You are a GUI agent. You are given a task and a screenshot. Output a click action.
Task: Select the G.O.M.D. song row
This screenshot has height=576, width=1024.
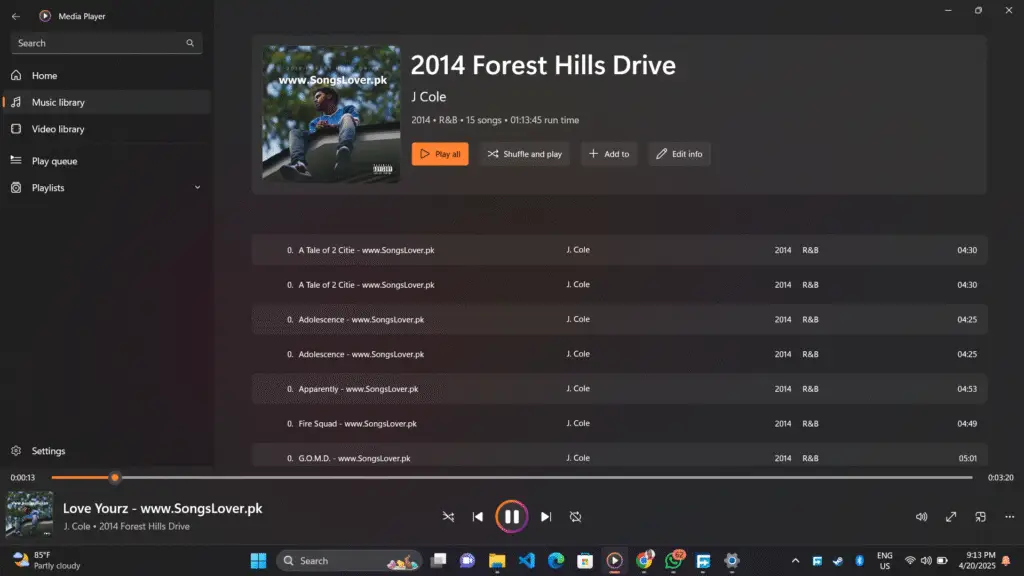click(x=619, y=456)
